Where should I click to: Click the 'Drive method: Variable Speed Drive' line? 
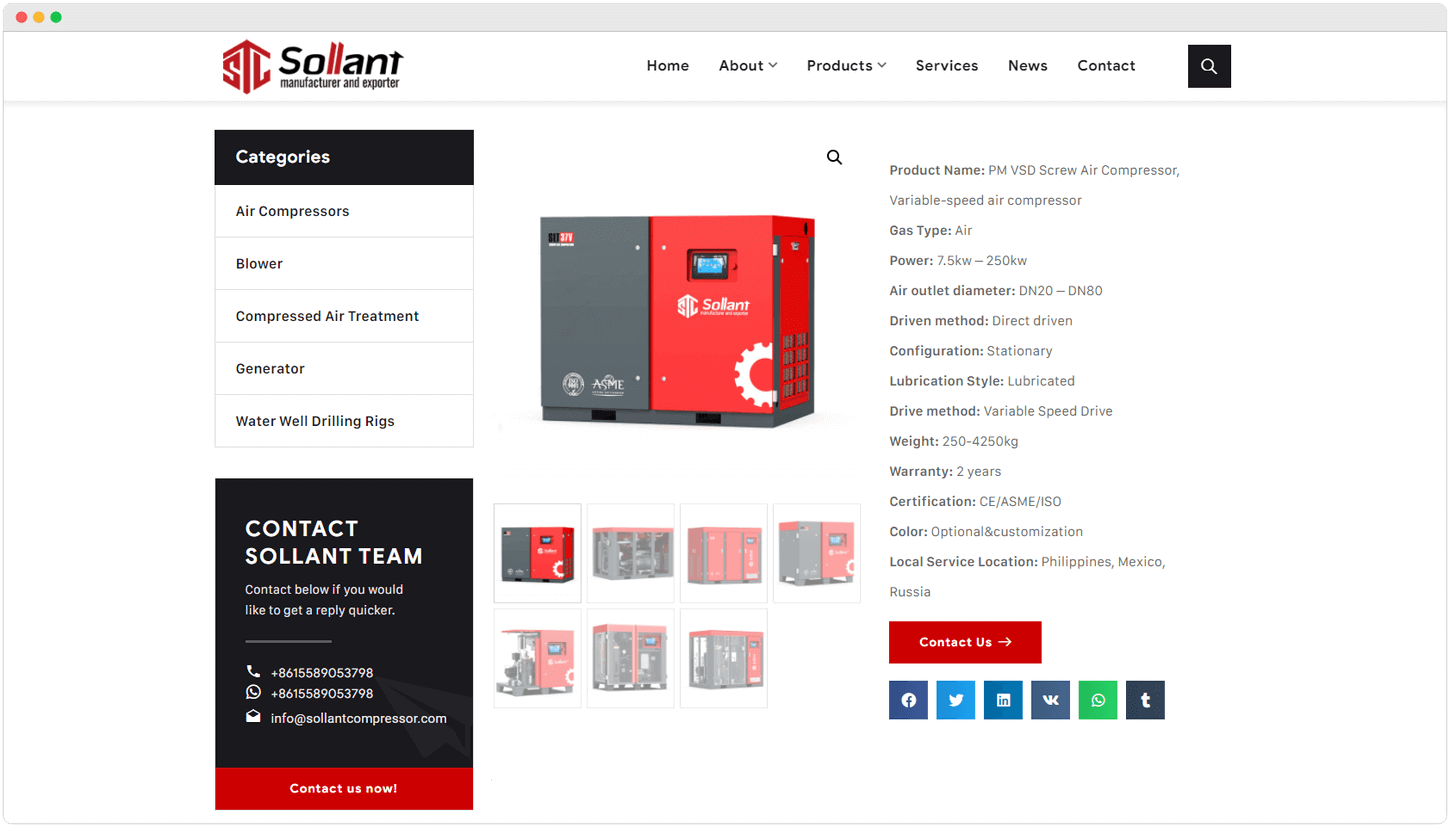point(1001,411)
